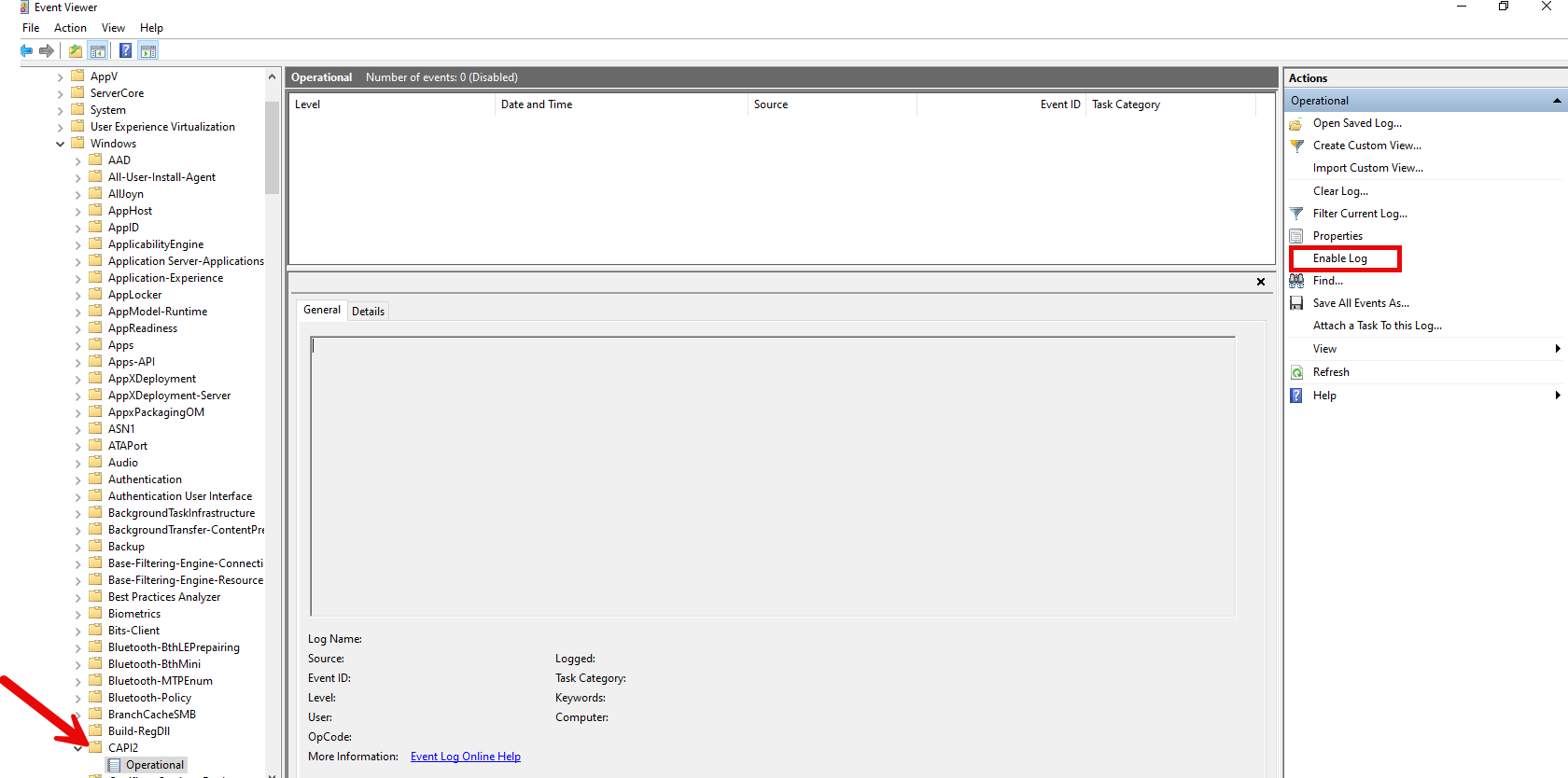Click the Event Viewer title bar icon
The height and width of the screenshot is (778, 1568).
24,7
